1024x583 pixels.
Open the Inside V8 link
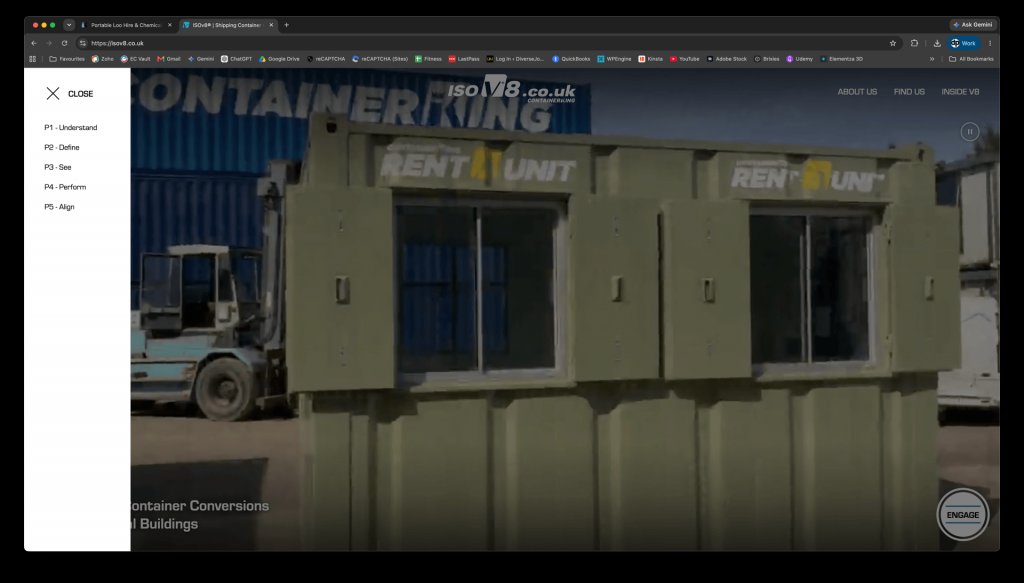click(x=960, y=92)
